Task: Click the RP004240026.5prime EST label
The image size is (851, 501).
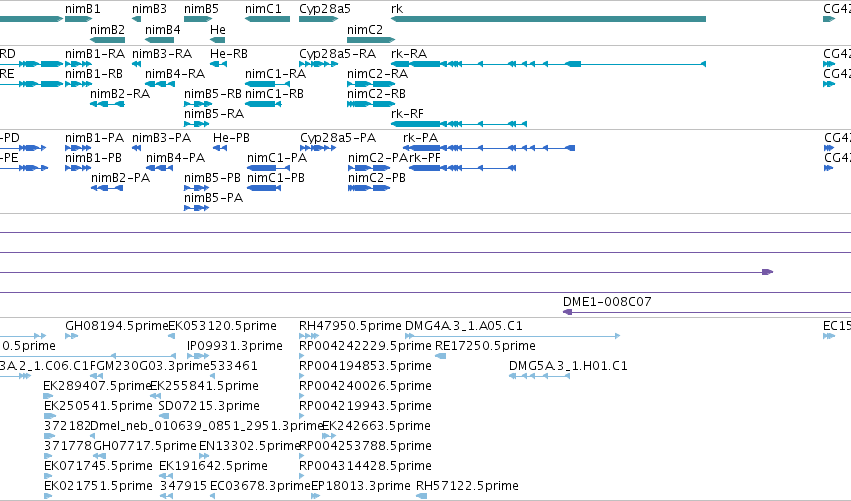Action: point(365,386)
